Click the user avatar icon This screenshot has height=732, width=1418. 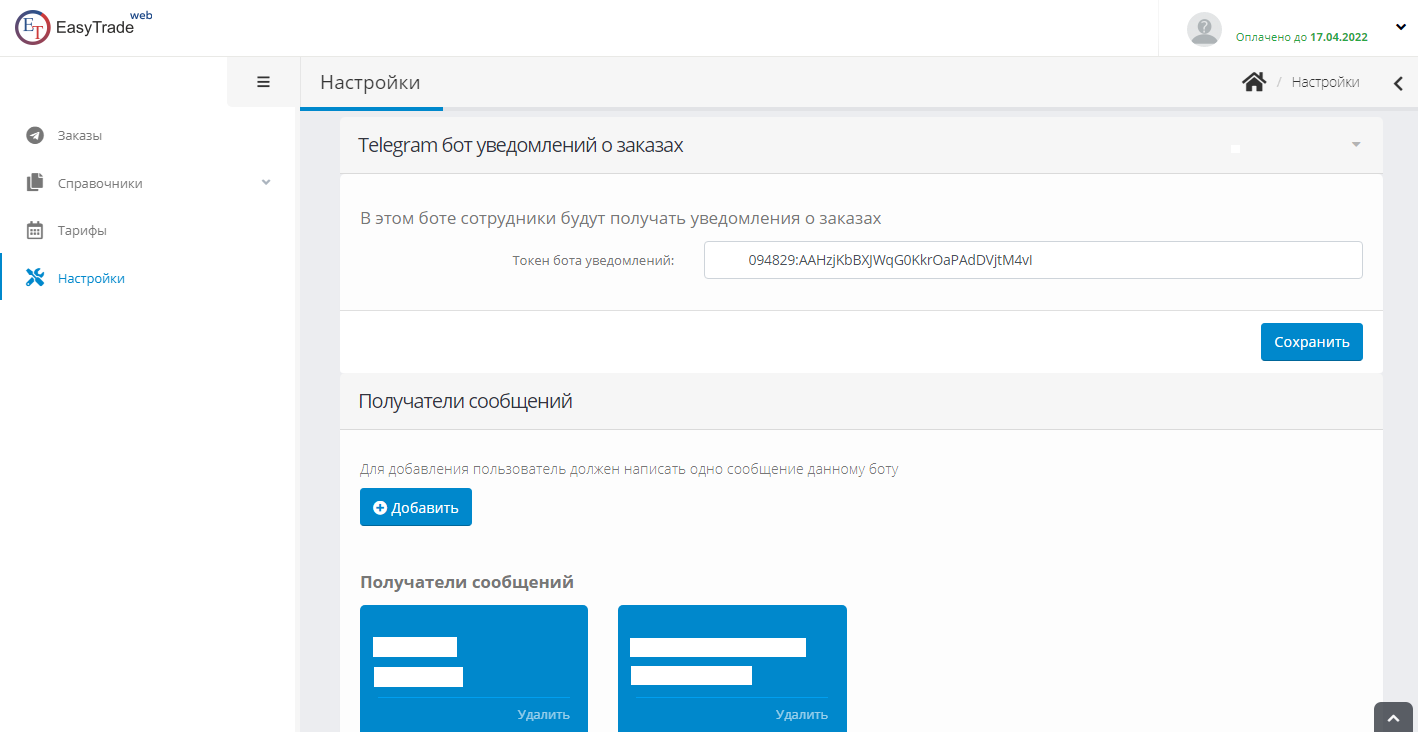pyautogui.click(x=1204, y=29)
